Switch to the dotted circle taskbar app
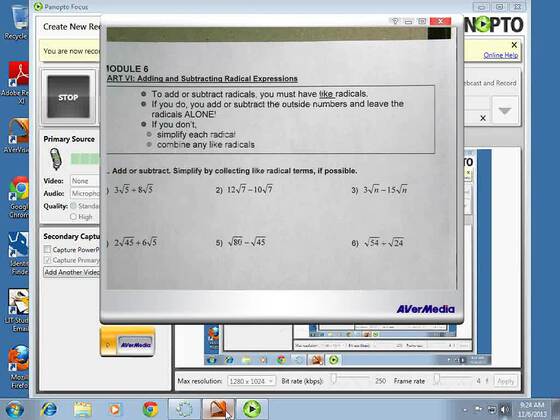560x420 pixels. 184,409
